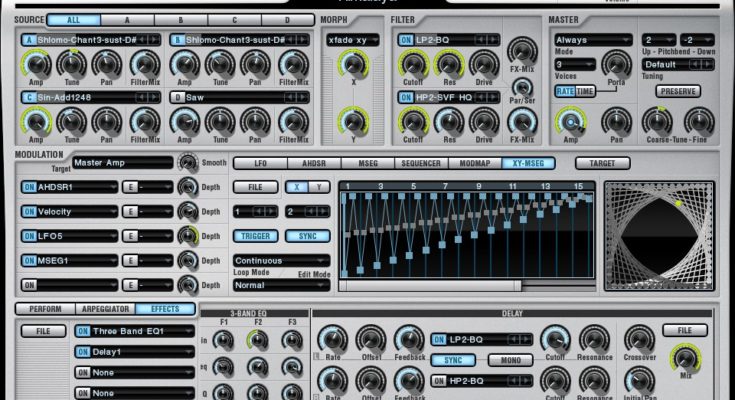Switch to the SEQUENCER modulation tab

(x=420, y=163)
